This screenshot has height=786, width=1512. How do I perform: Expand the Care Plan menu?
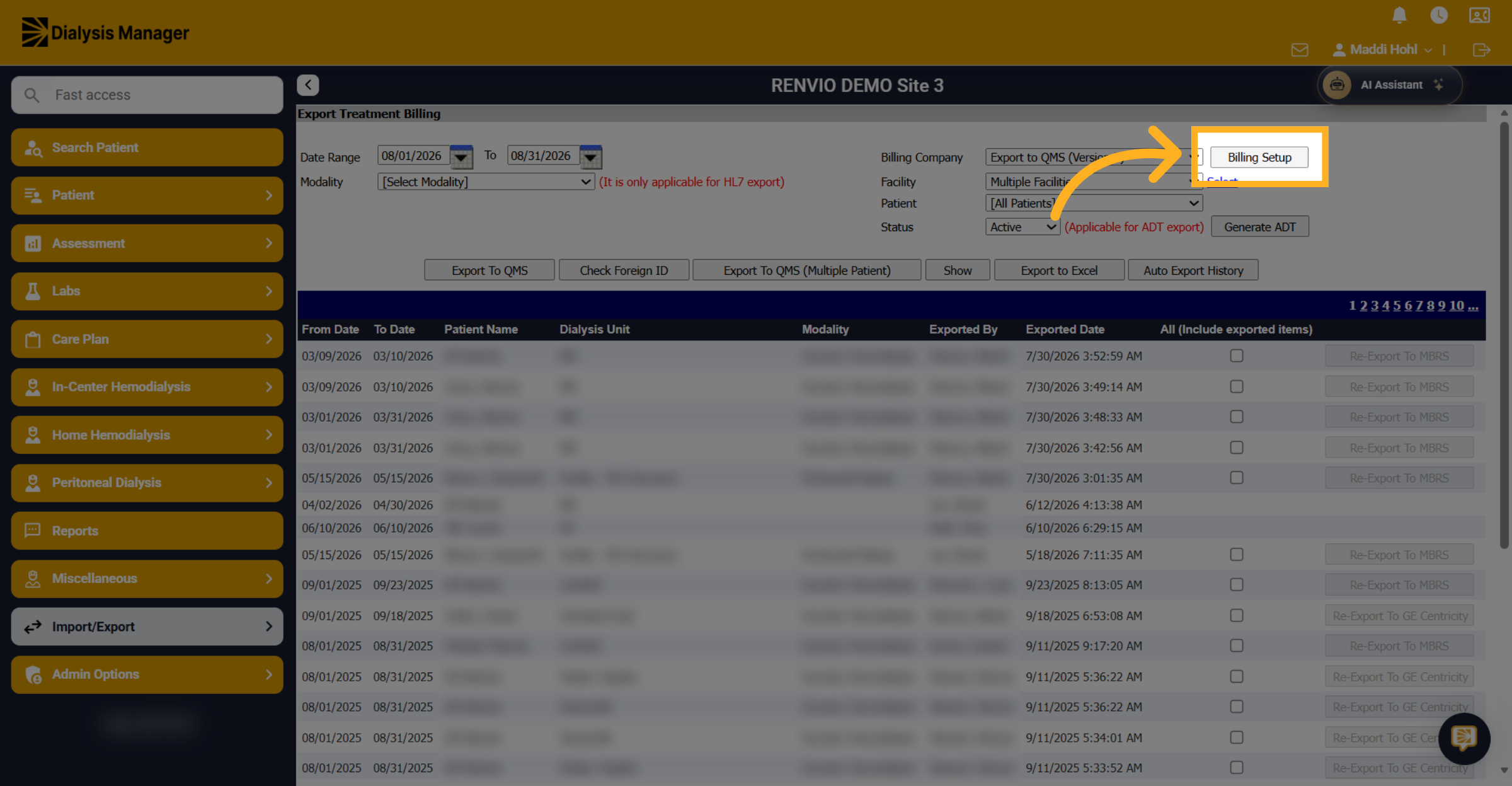point(147,339)
